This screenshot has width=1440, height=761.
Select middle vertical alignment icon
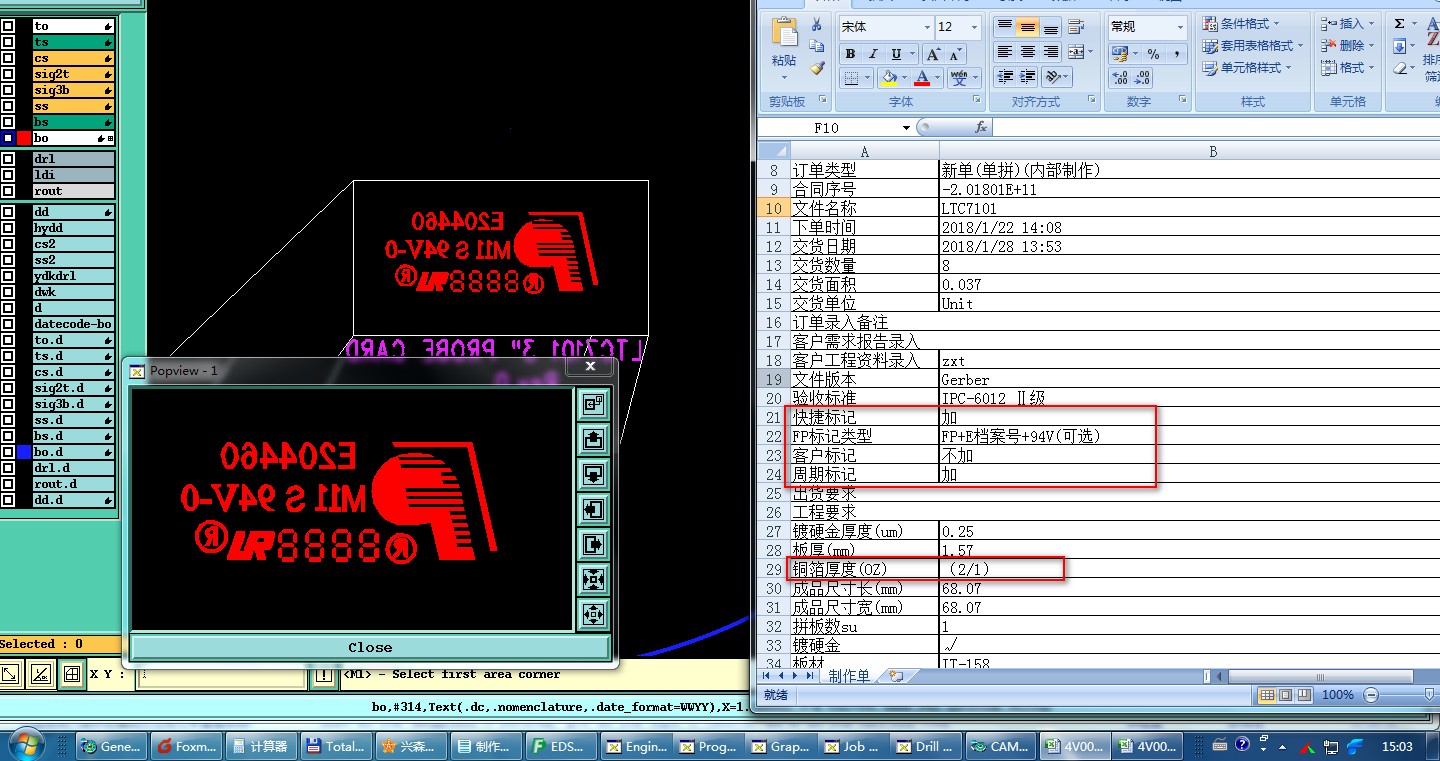pyautogui.click(x=1027, y=27)
